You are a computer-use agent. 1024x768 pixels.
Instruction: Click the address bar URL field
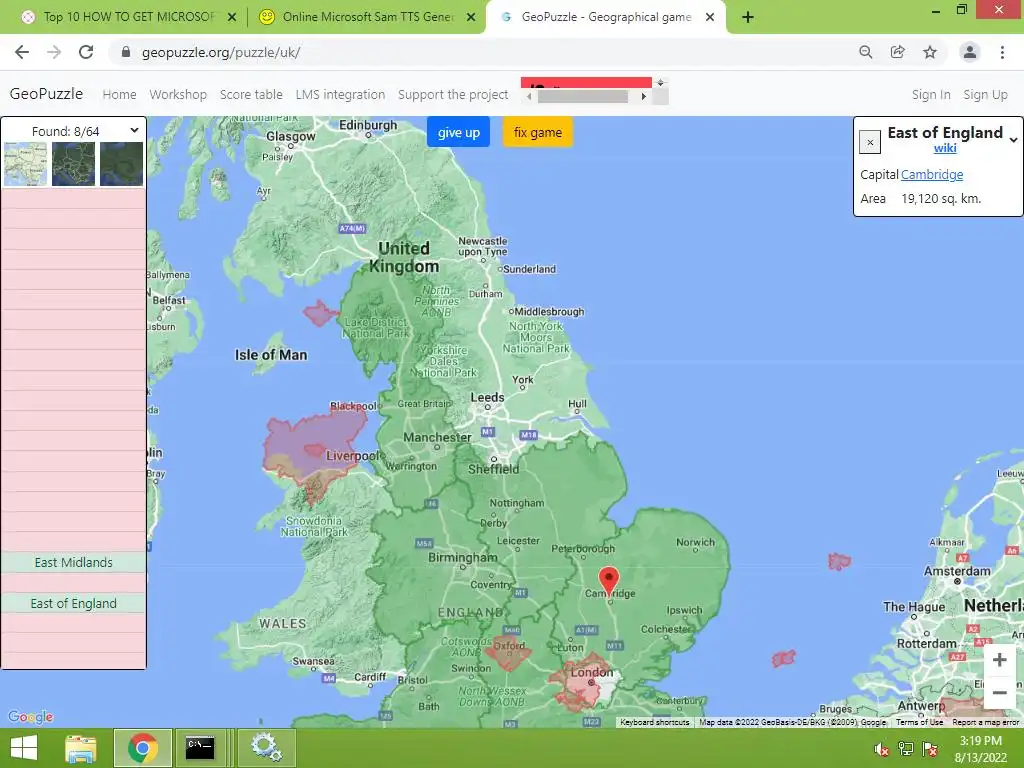[x=483, y=52]
